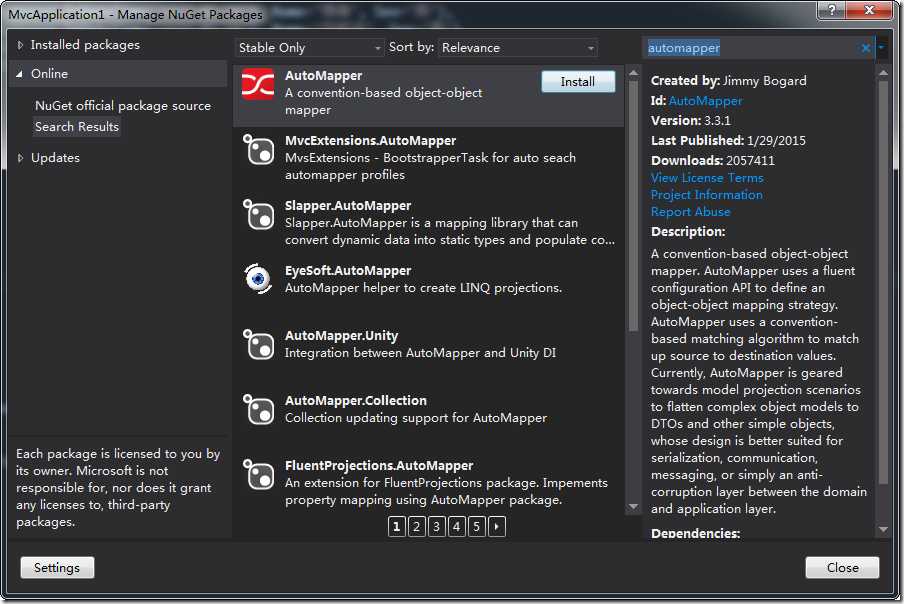Select the Search Results entry
The height and width of the screenshot is (604, 904).
tap(77, 127)
